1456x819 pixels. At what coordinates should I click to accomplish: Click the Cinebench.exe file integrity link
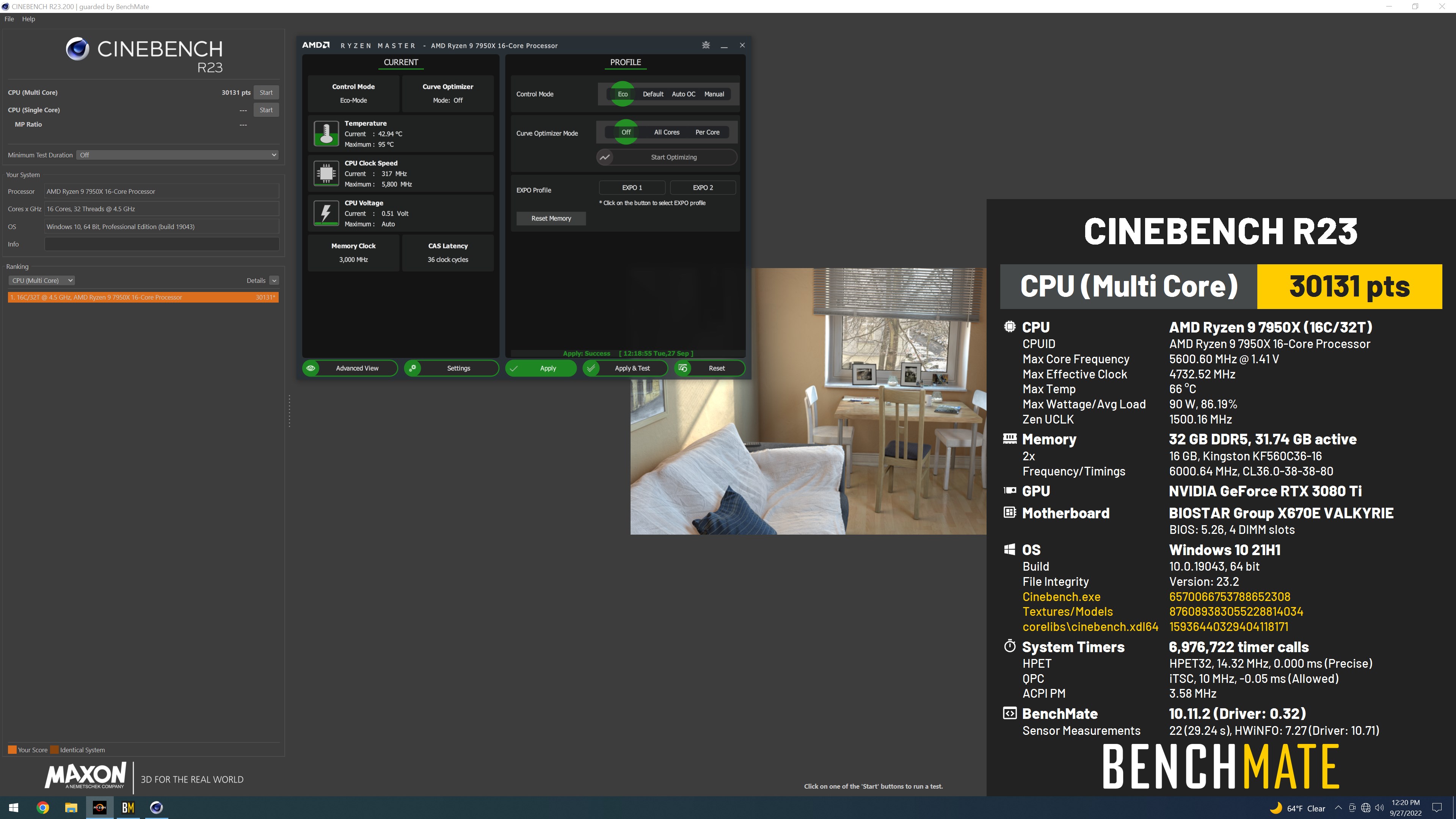(1061, 597)
